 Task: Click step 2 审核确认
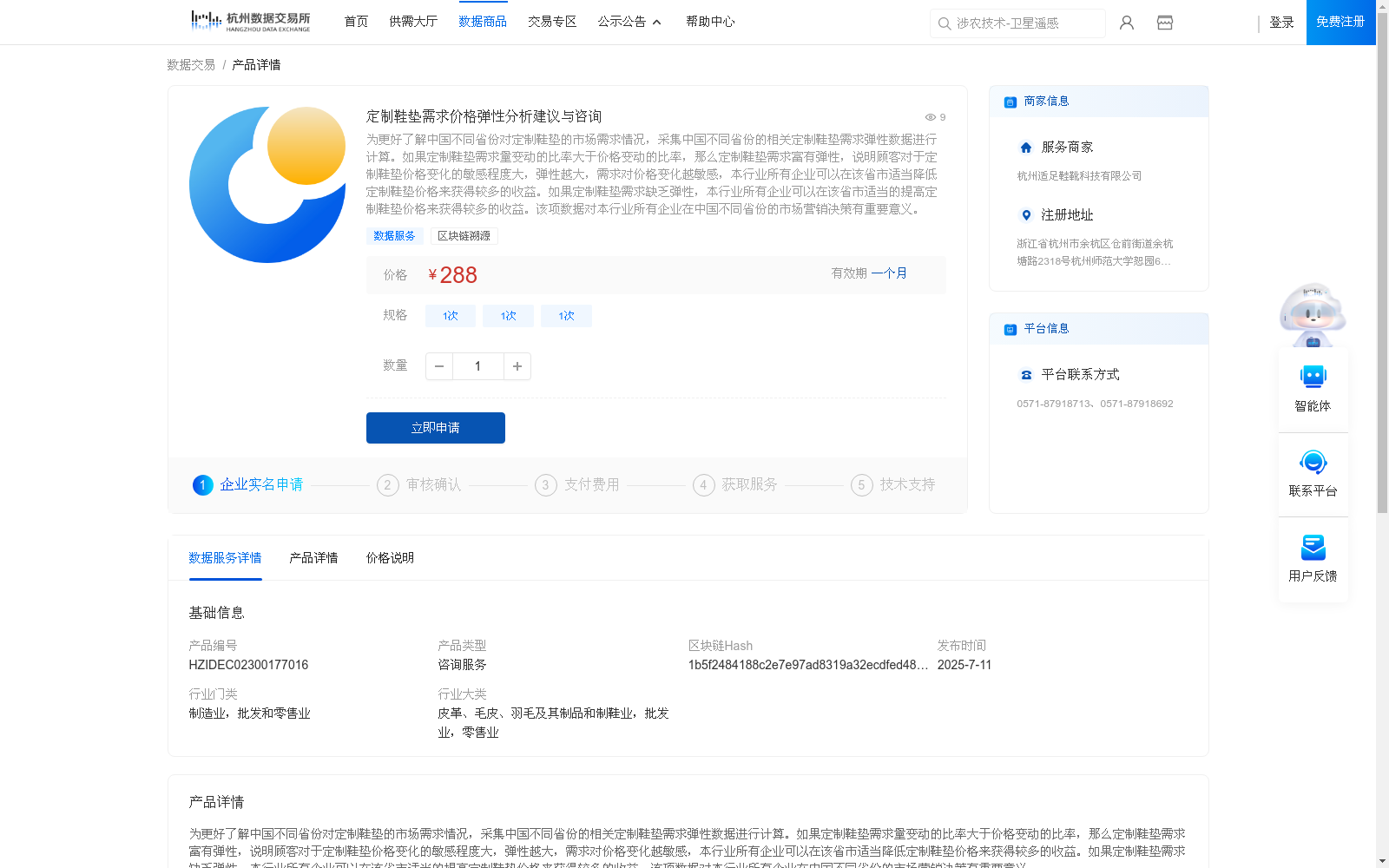(x=419, y=484)
